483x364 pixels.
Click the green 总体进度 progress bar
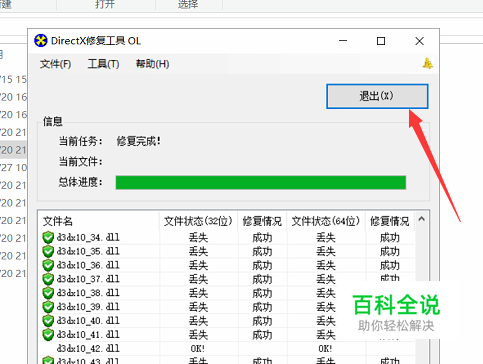[x=261, y=183]
